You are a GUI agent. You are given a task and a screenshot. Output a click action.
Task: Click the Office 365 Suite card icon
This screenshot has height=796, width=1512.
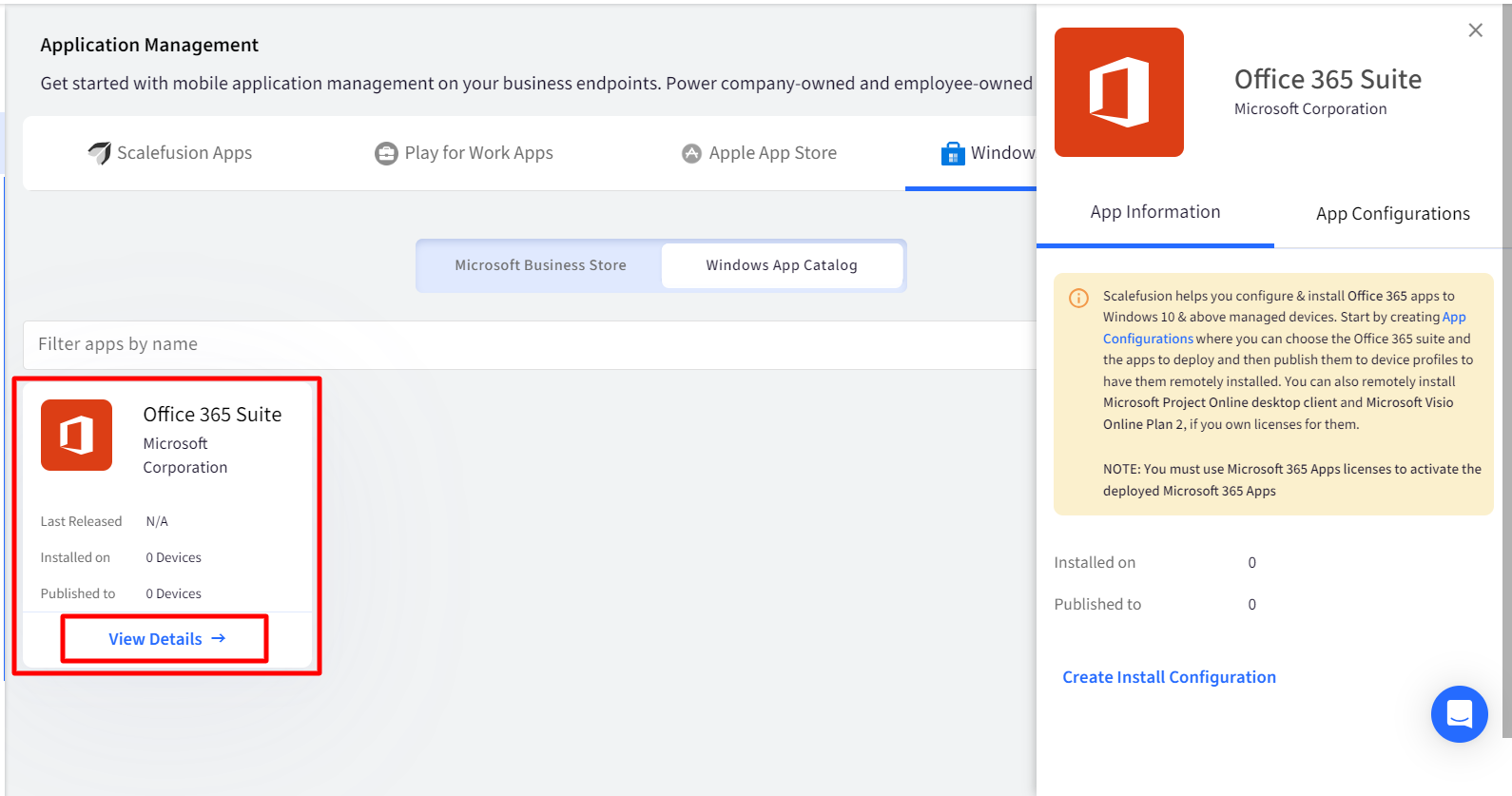[x=76, y=435]
